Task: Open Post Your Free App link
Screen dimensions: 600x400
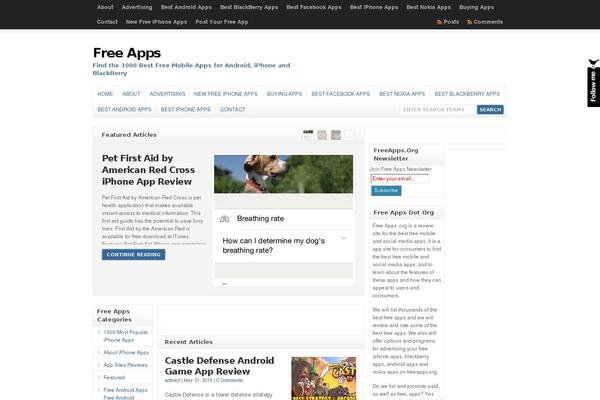Action: pos(222,22)
